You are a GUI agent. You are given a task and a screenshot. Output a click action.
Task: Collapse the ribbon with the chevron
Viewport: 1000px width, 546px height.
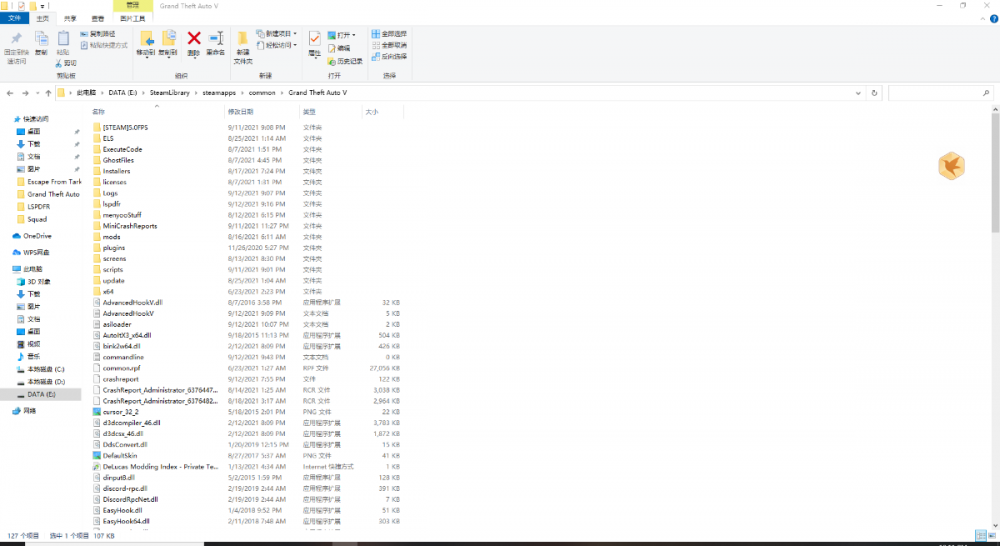tap(983, 18)
